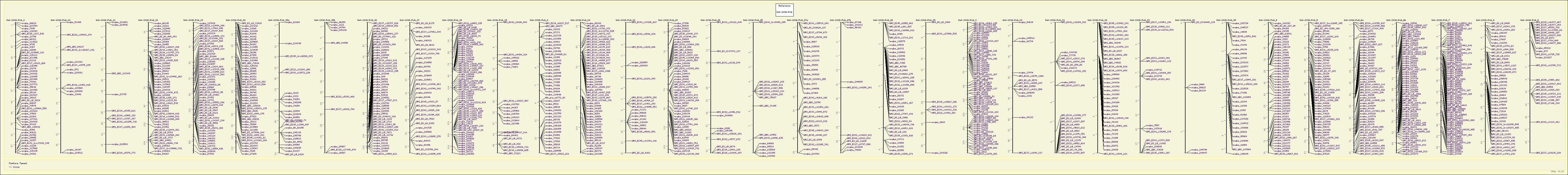Viewport: 1568px width, 175px height.
Task: Select the Swh-1918-PxG_17 map title
Action: point(410,20)
